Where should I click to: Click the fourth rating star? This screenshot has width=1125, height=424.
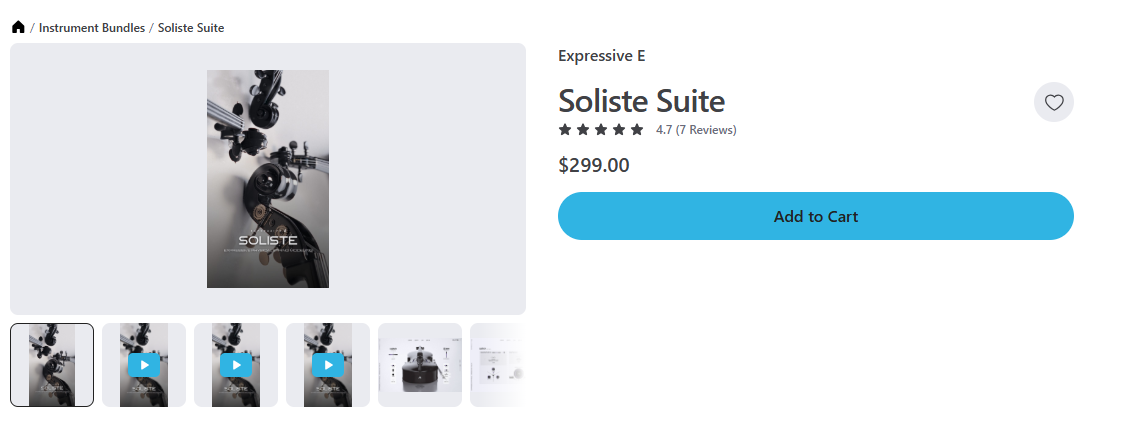(619, 130)
